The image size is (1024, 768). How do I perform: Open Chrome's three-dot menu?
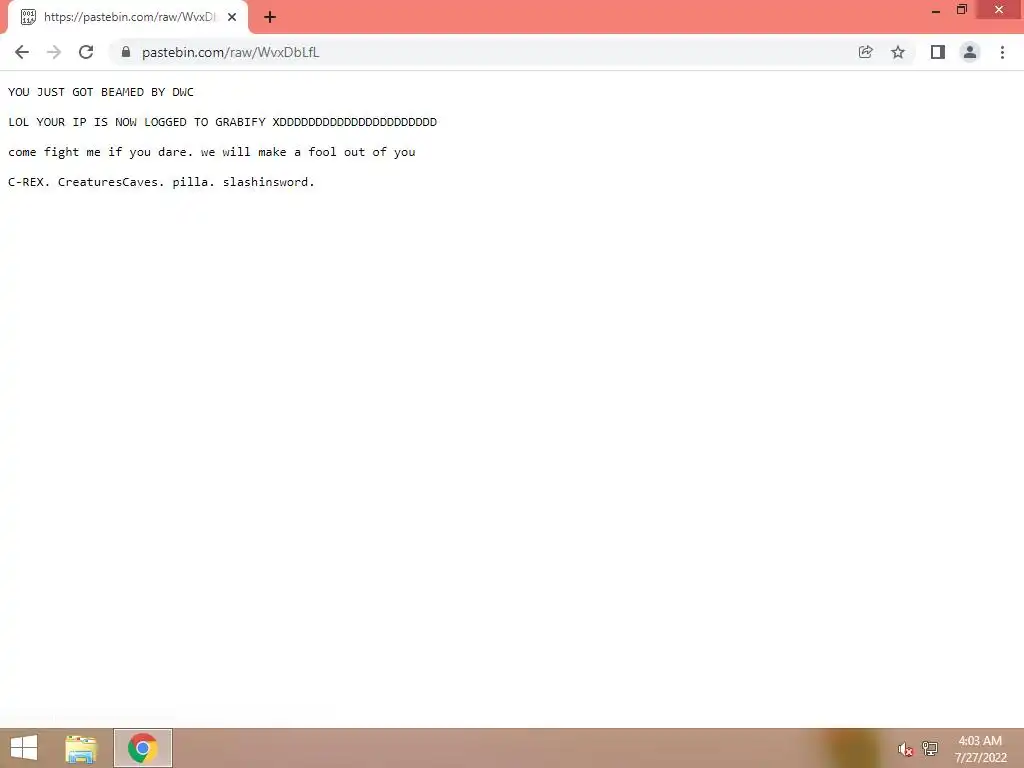pos(1002,52)
